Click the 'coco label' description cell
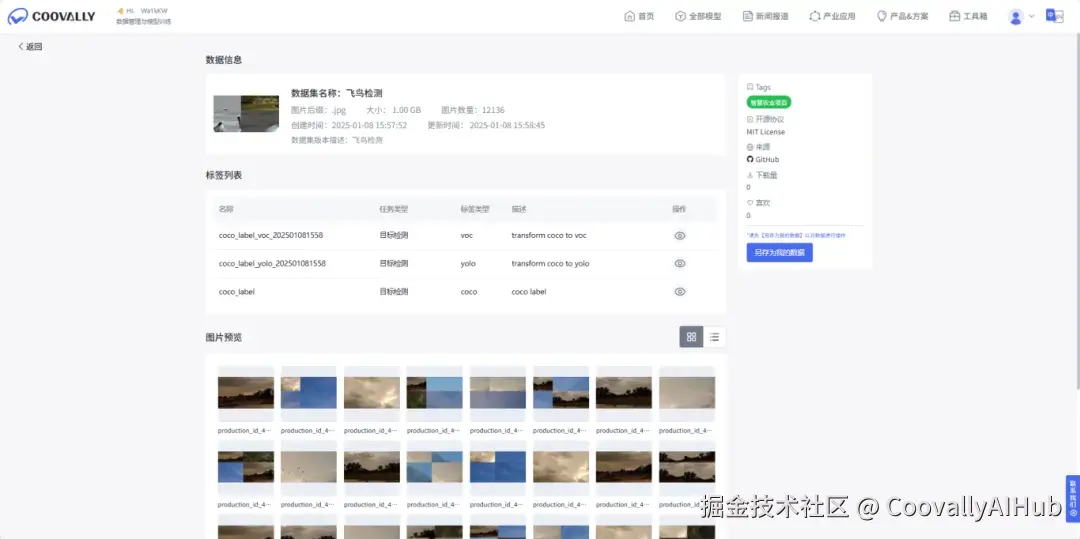This screenshot has height=539, width=1080. (529, 292)
